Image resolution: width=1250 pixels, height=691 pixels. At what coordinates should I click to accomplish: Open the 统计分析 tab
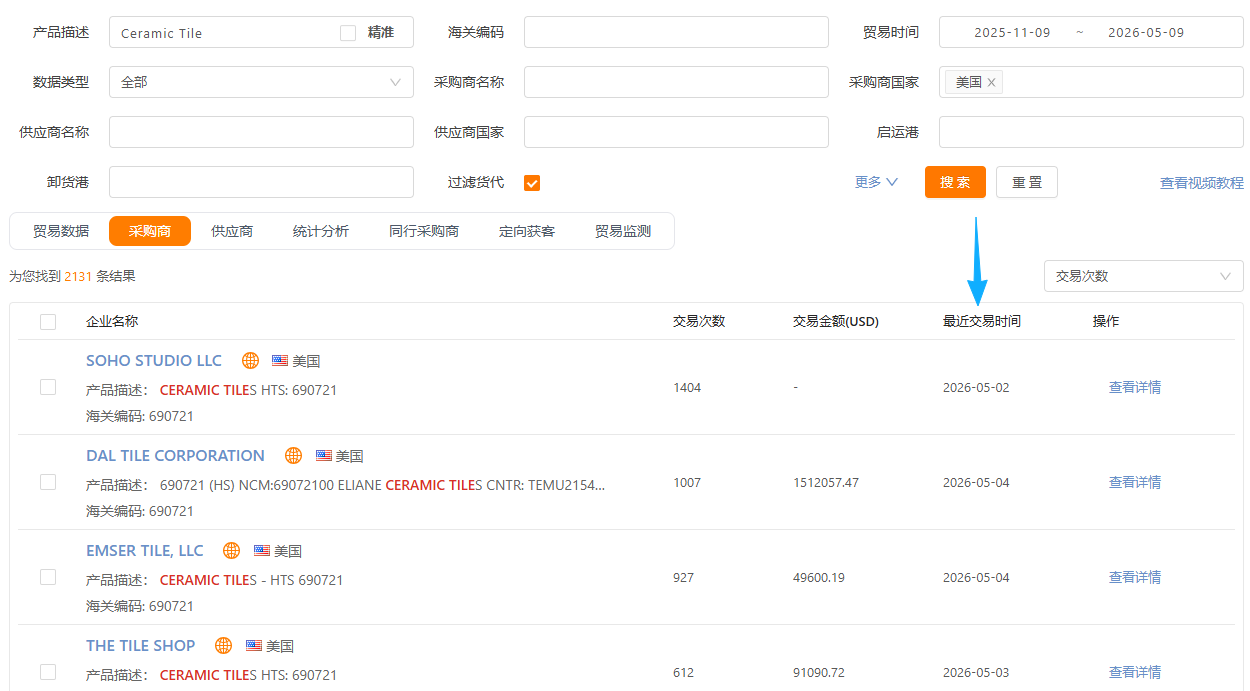pos(321,231)
